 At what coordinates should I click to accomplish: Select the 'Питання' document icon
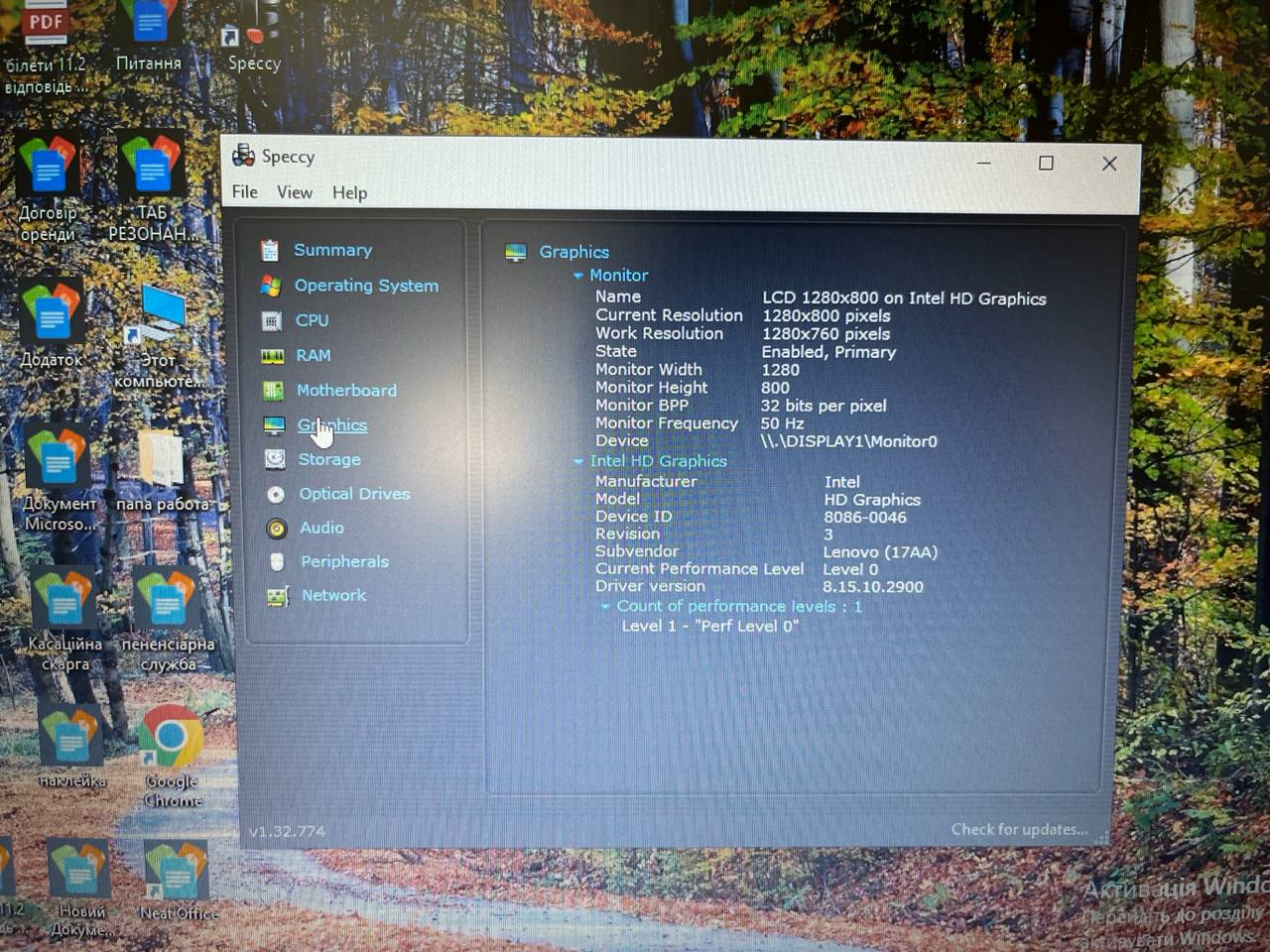point(149,38)
